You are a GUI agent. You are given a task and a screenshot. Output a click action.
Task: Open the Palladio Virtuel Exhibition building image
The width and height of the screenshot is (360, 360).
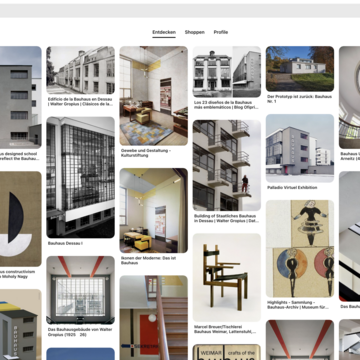(300, 148)
